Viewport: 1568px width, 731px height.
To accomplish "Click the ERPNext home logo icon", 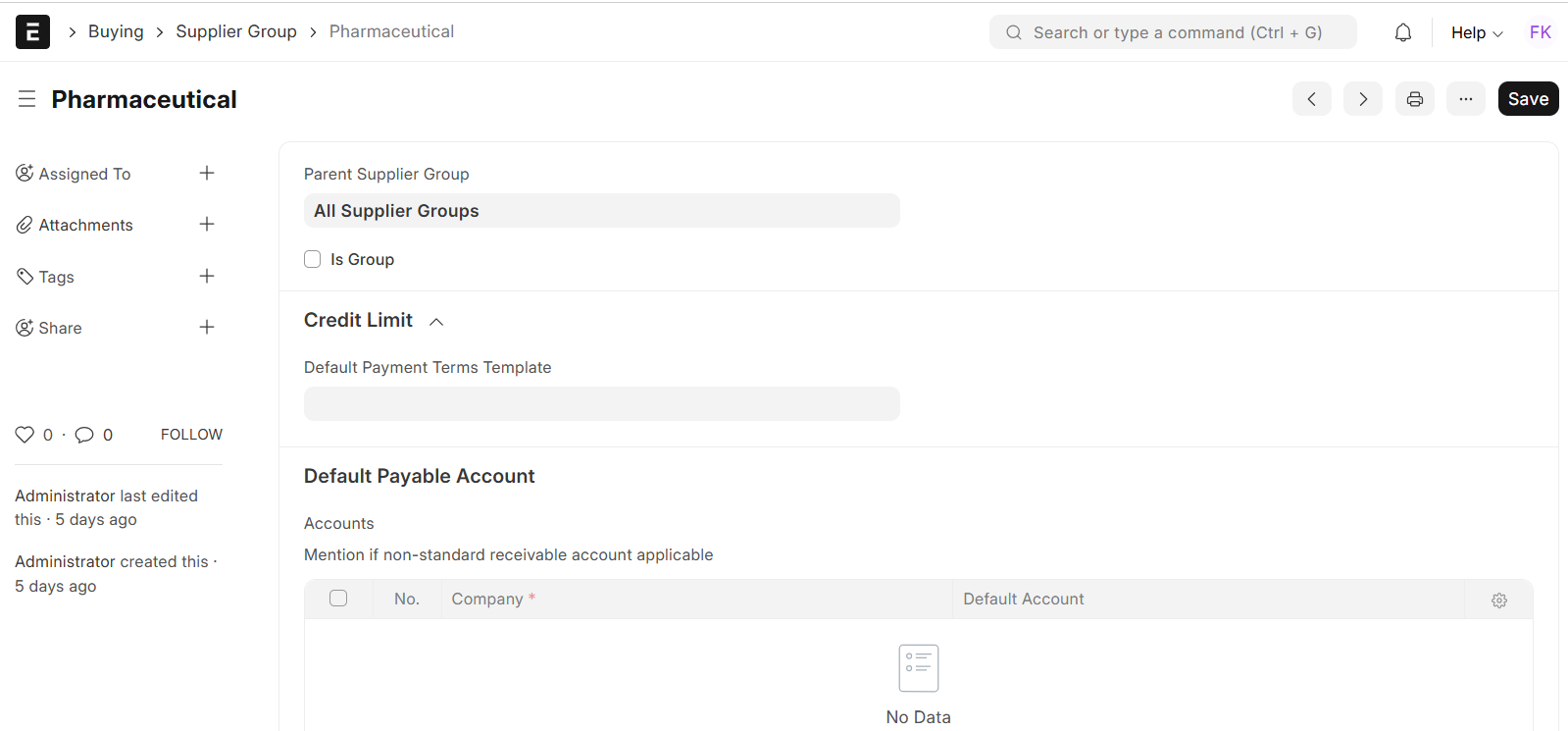I will (x=32, y=32).
